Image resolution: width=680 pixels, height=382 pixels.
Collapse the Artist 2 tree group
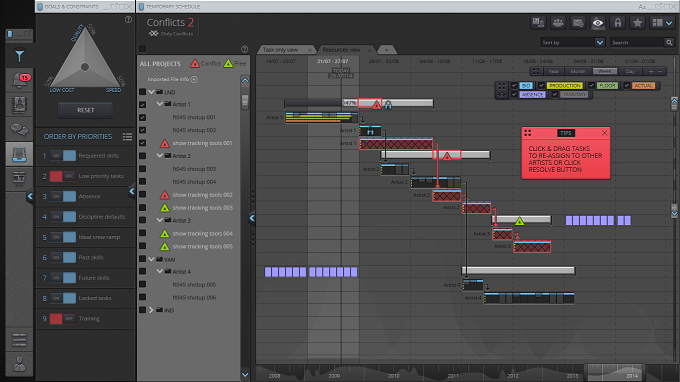(160, 156)
